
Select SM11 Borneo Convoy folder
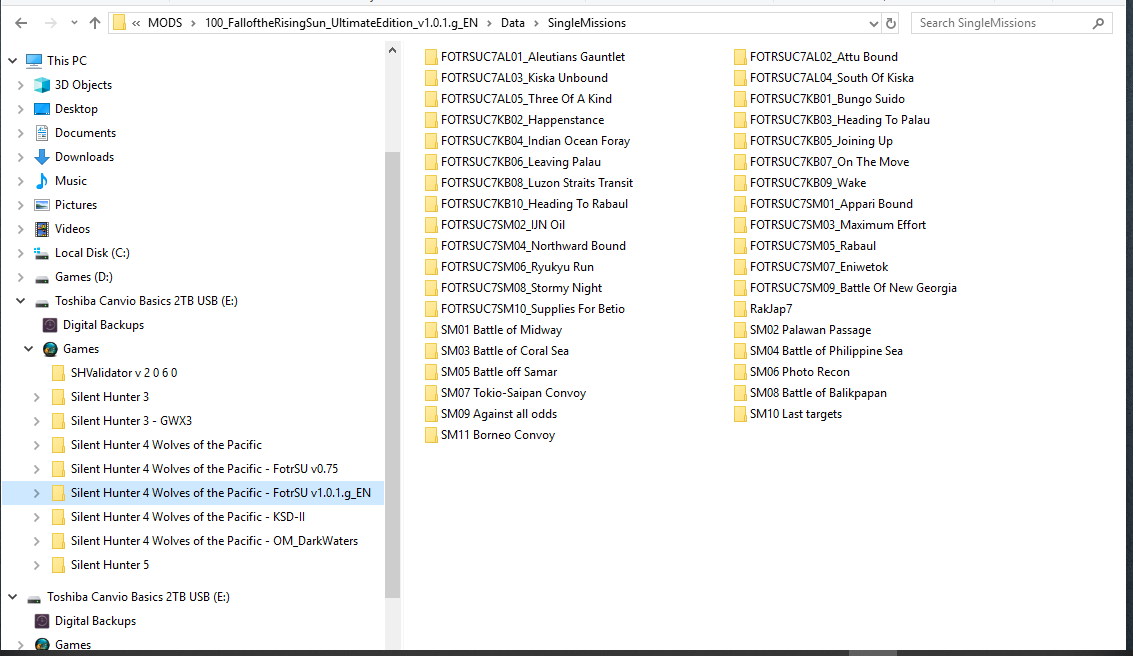click(498, 435)
